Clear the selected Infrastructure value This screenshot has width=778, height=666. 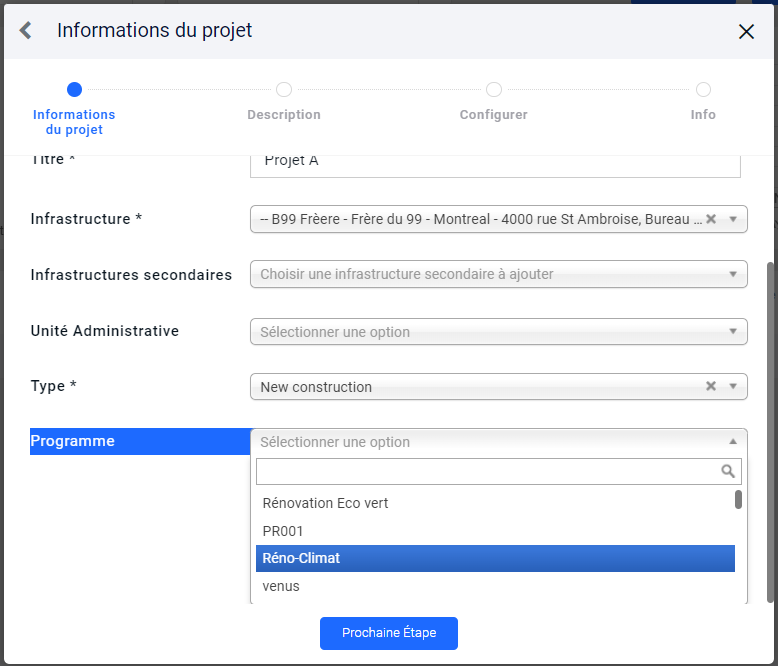click(711, 219)
